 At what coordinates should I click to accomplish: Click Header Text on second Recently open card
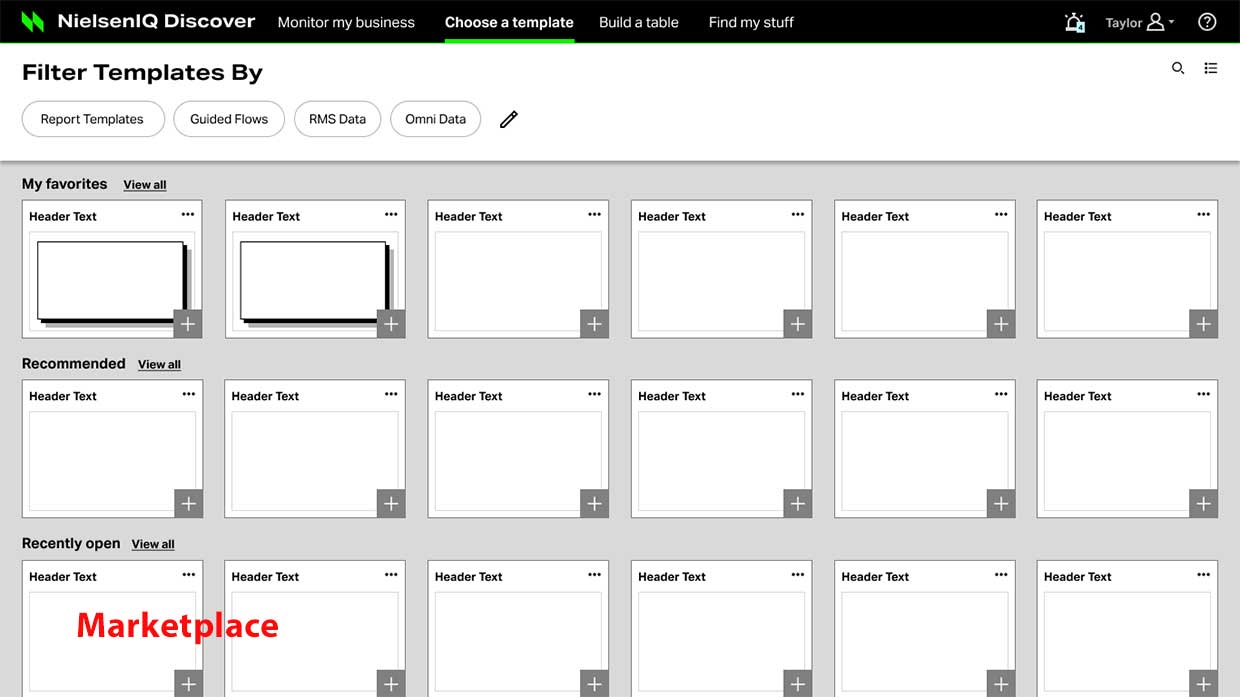(266, 576)
